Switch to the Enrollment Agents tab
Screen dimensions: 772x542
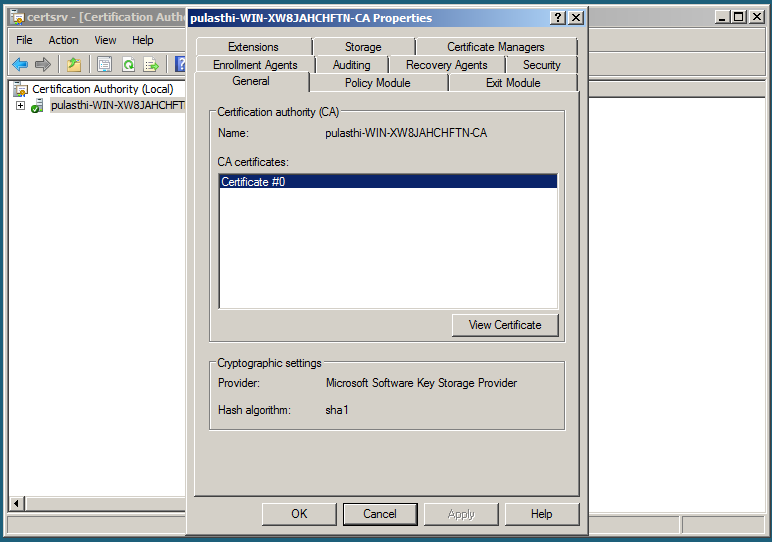coord(255,65)
